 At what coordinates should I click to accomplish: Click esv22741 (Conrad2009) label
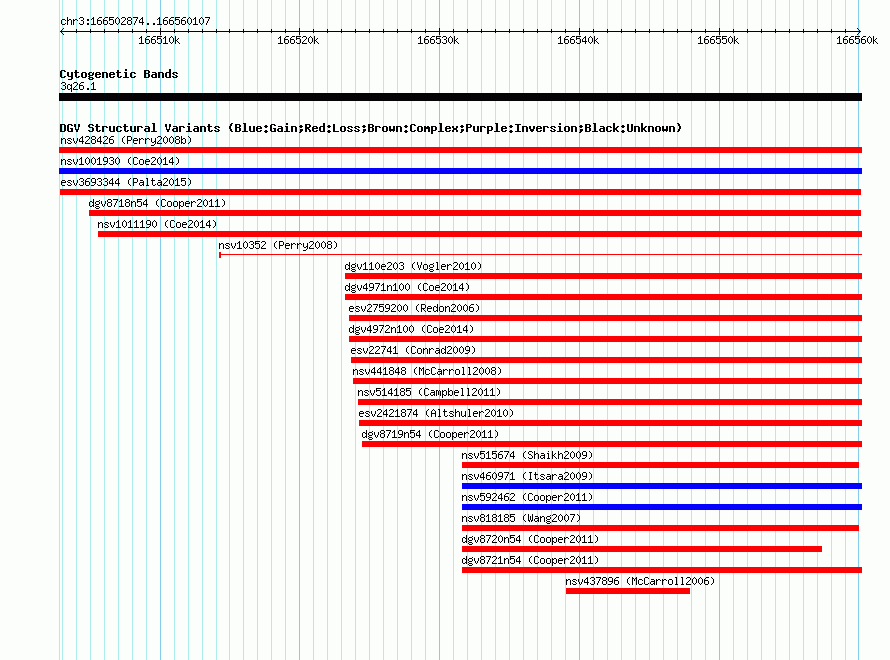(x=413, y=350)
